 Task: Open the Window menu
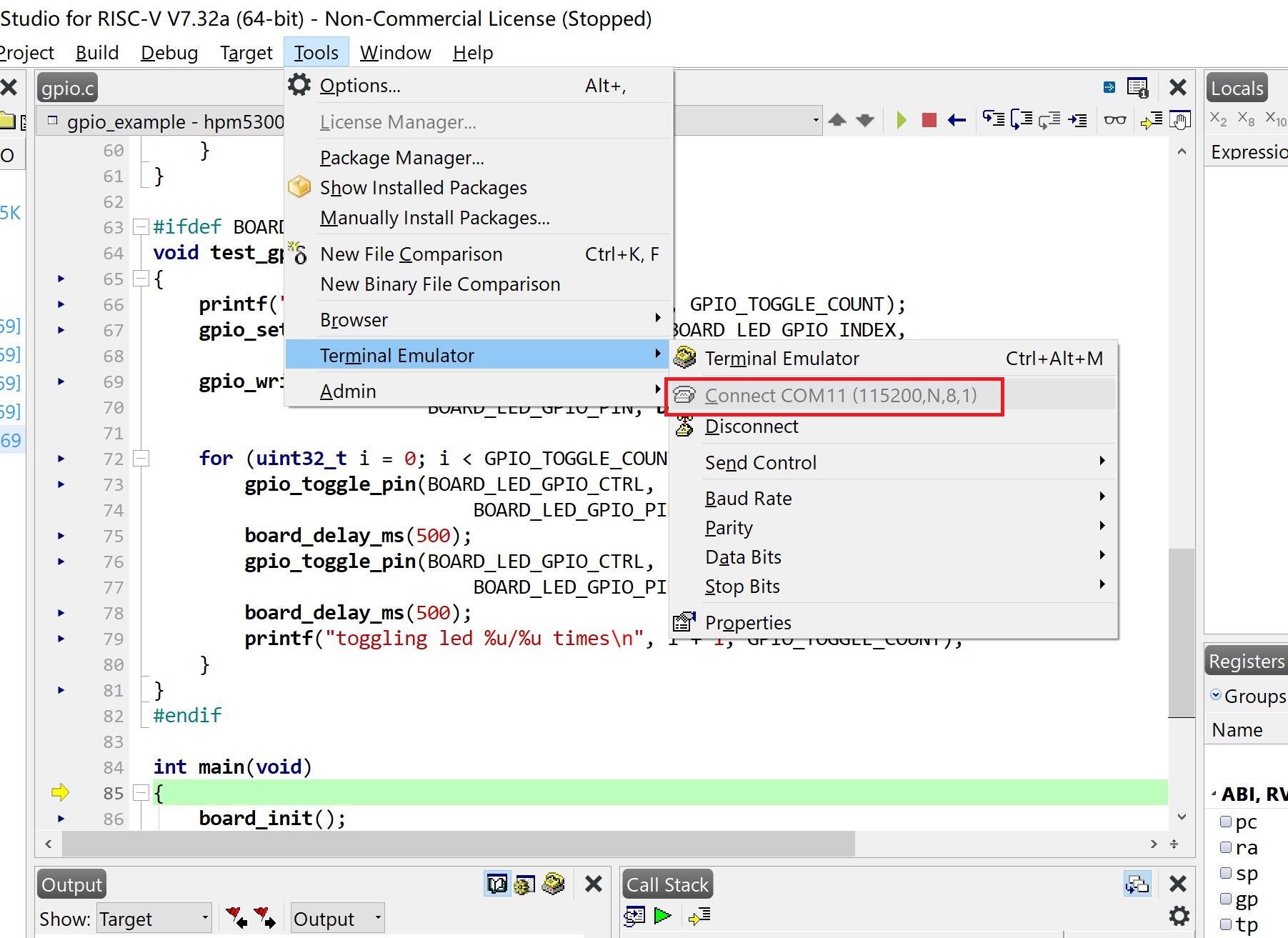coord(395,52)
